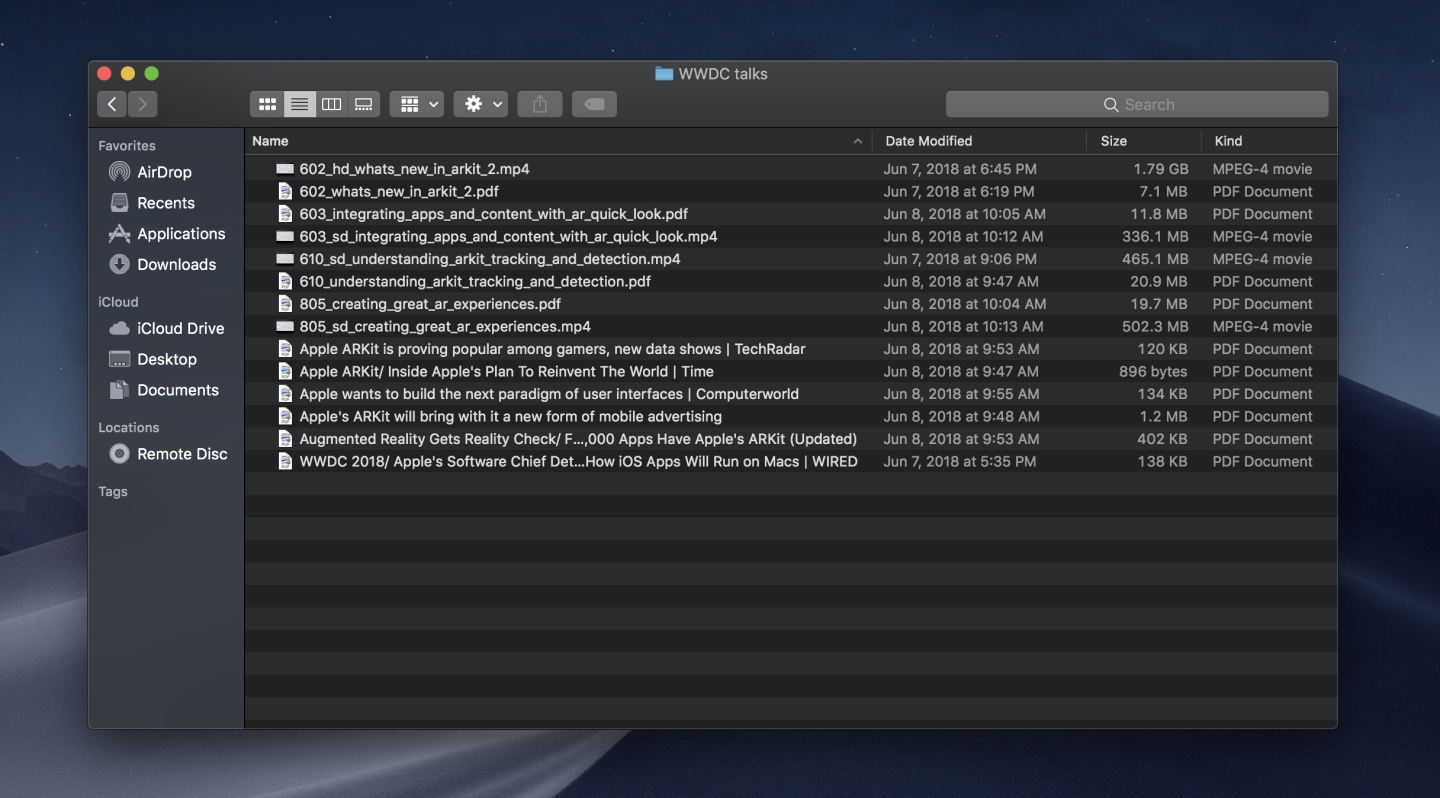Select 602_hd_whats_new_in_arkit_2.mp4 movie icon
Image resolution: width=1440 pixels, height=798 pixels.
pyautogui.click(x=285, y=169)
